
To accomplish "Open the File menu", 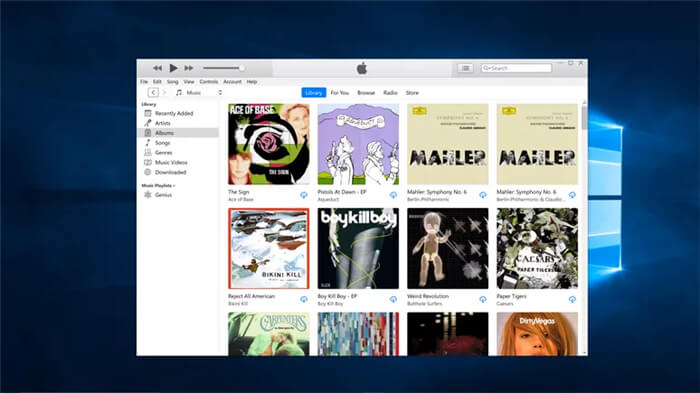I will click(x=144, y=82).
